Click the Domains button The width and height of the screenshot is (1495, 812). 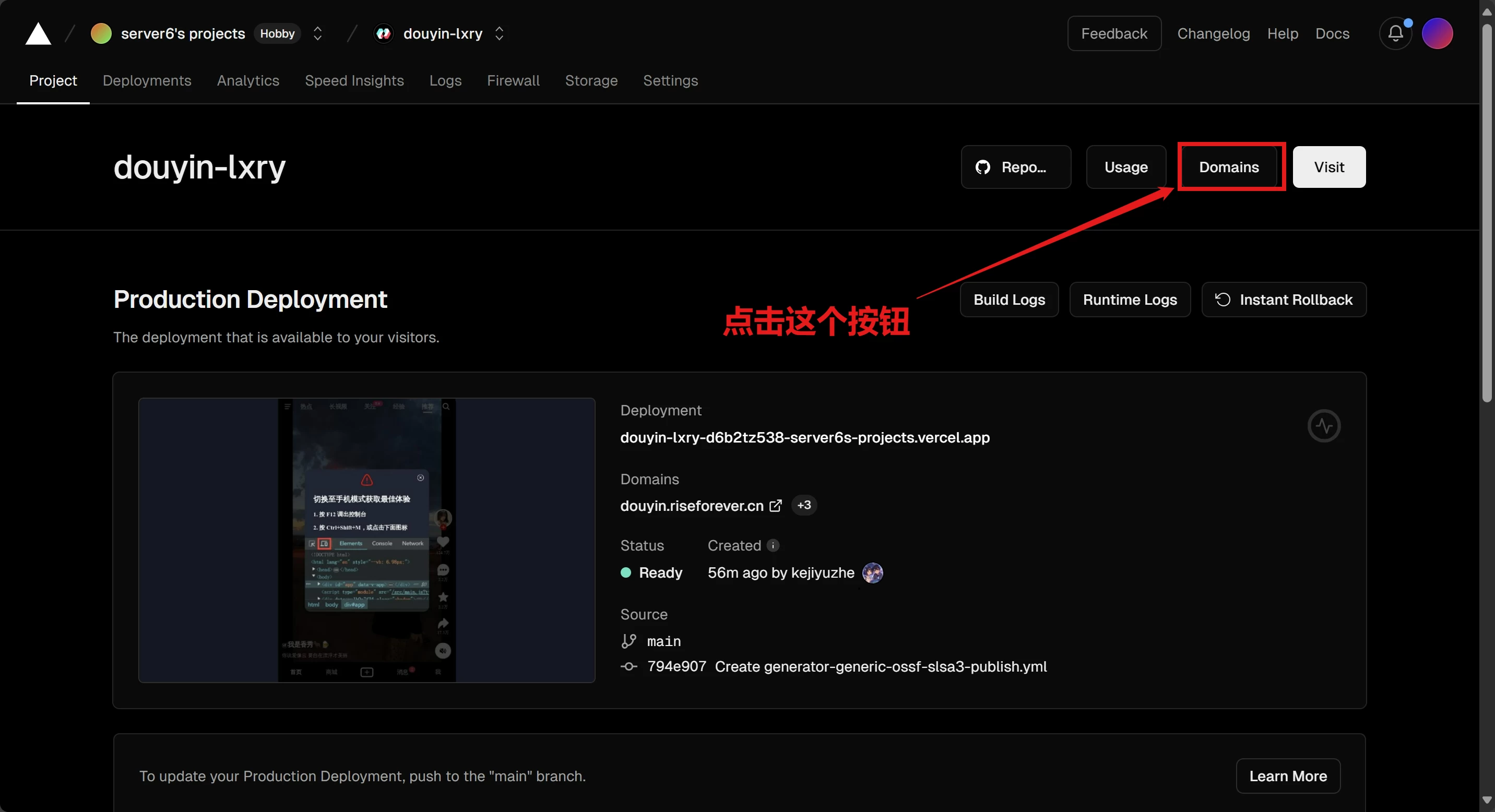[1229, 167]
